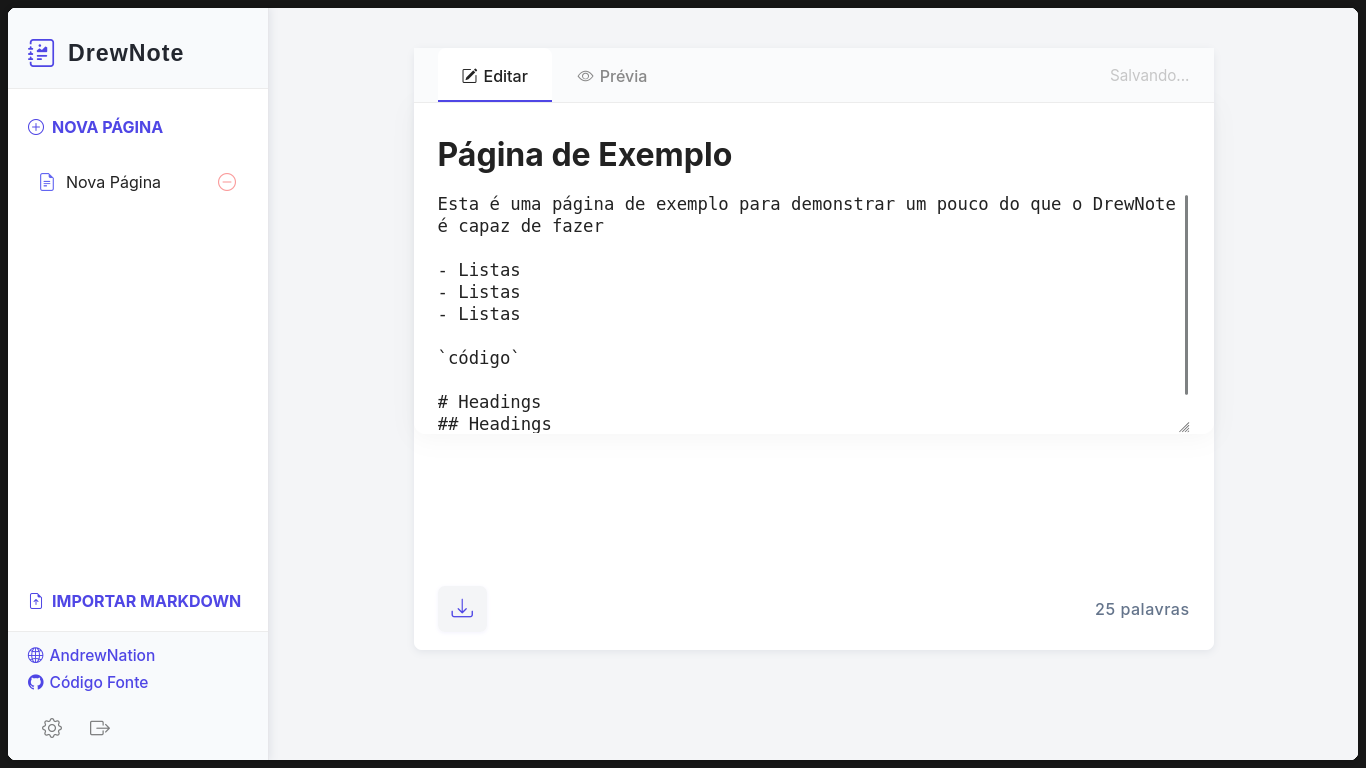This screenshot has height=768, width=1366.
Task: Click the Salvando... status text
Action: click(x=1149, y=76)
